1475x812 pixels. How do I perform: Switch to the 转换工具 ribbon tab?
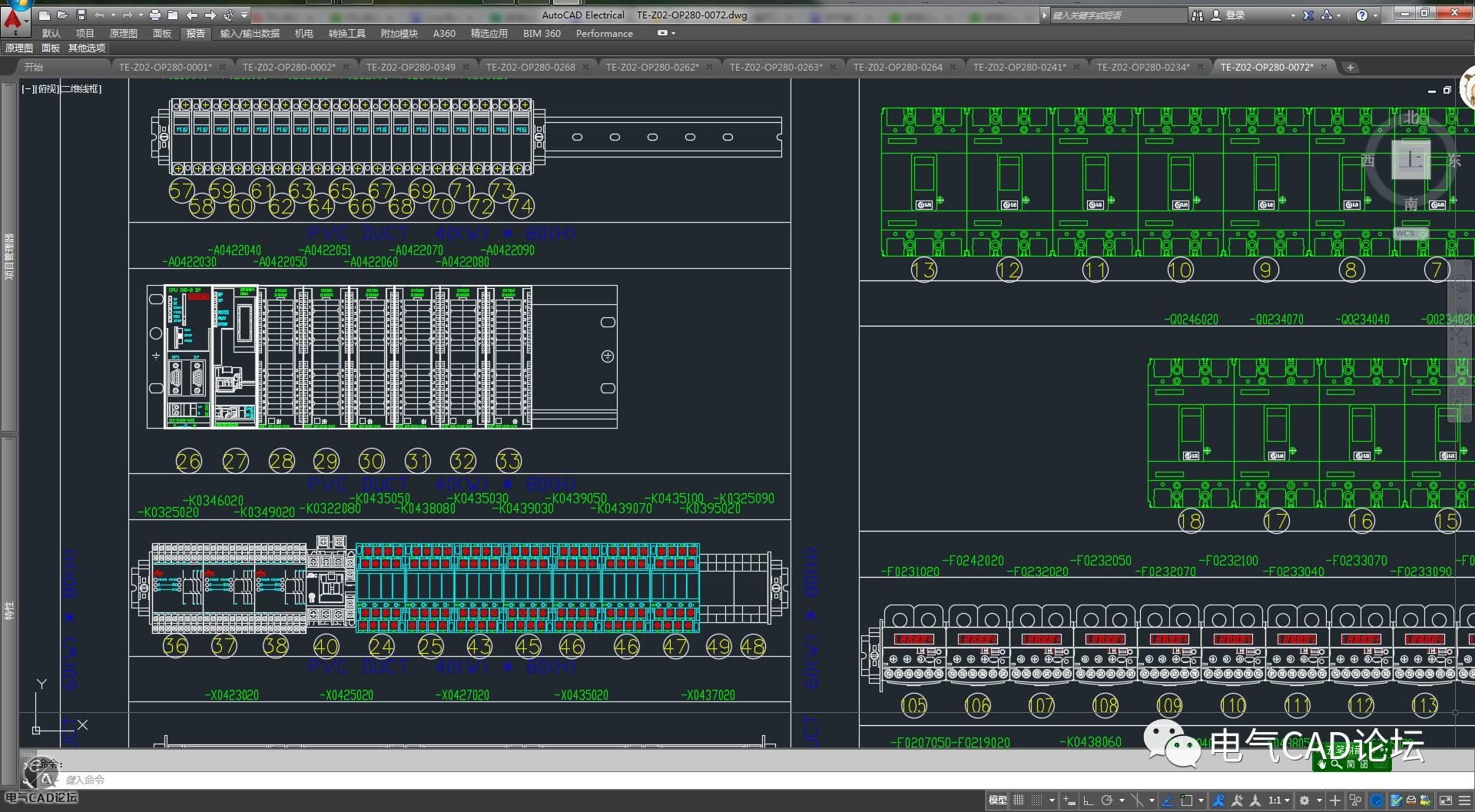(x=347, y=33)
